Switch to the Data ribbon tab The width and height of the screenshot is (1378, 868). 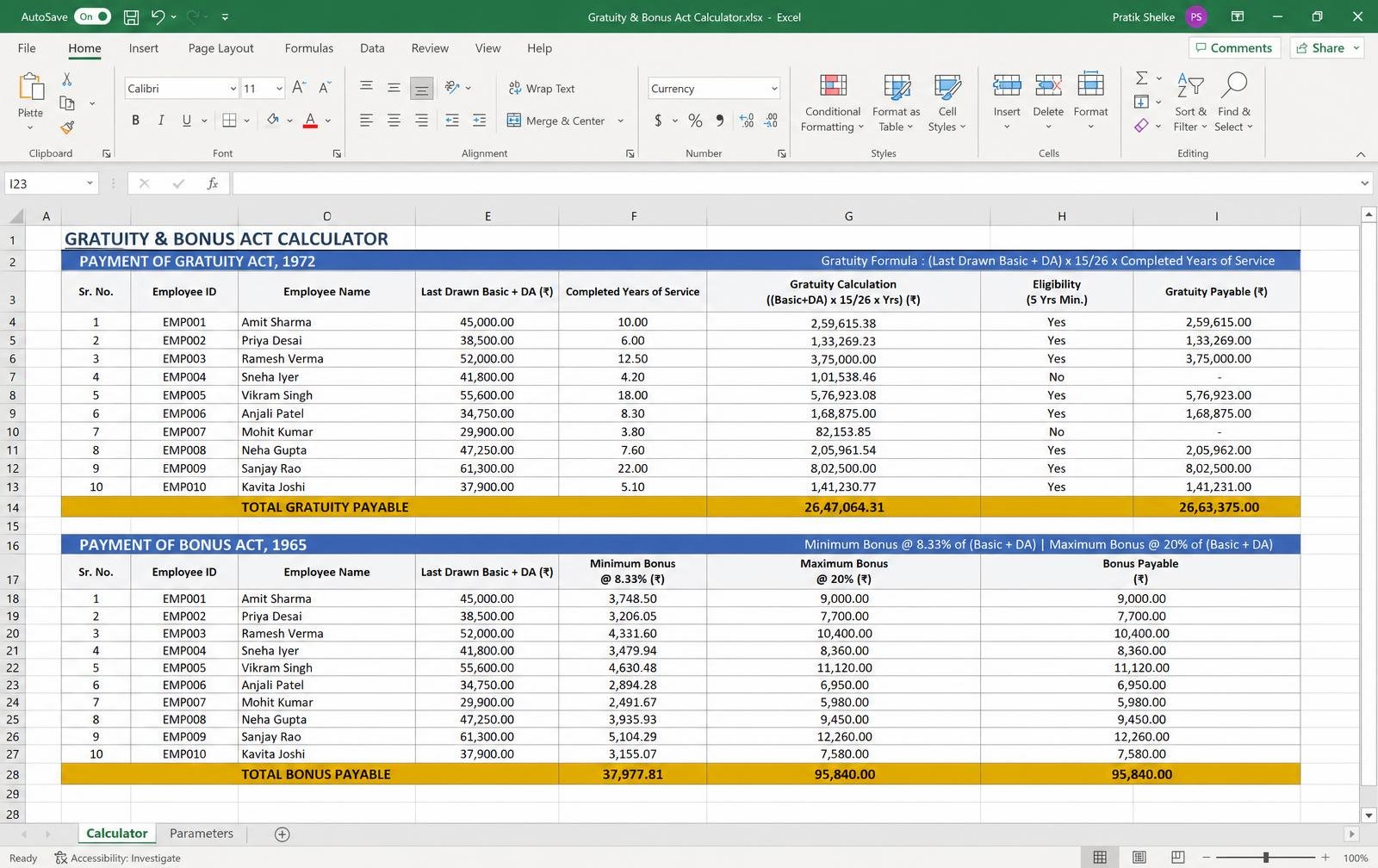click(372, 48)
